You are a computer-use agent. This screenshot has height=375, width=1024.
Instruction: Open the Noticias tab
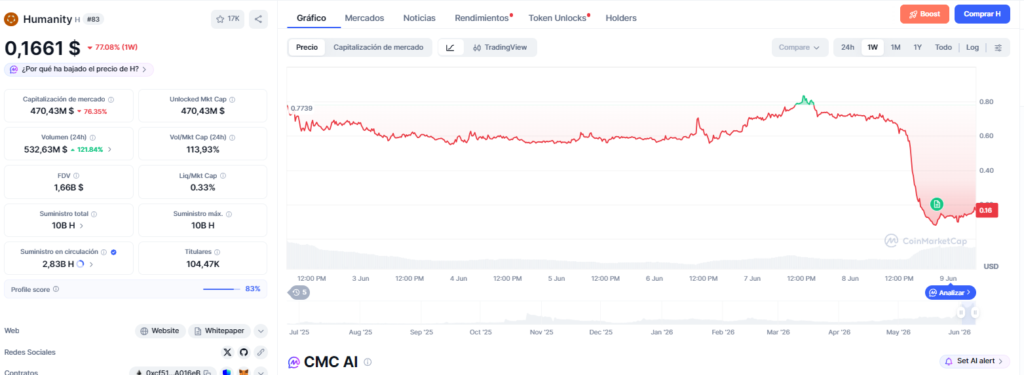[419, 18]
